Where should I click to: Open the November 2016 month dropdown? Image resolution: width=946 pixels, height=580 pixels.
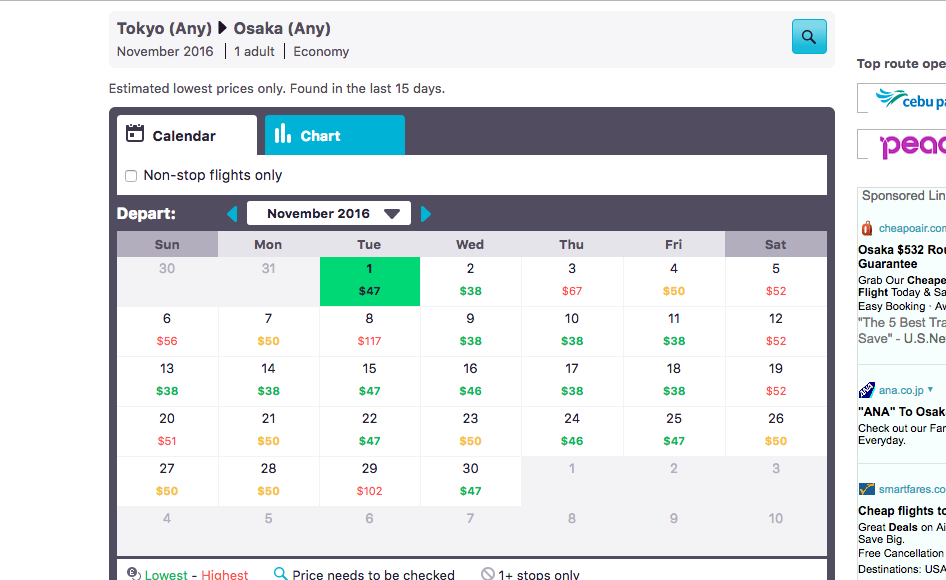tap(329, 214)
